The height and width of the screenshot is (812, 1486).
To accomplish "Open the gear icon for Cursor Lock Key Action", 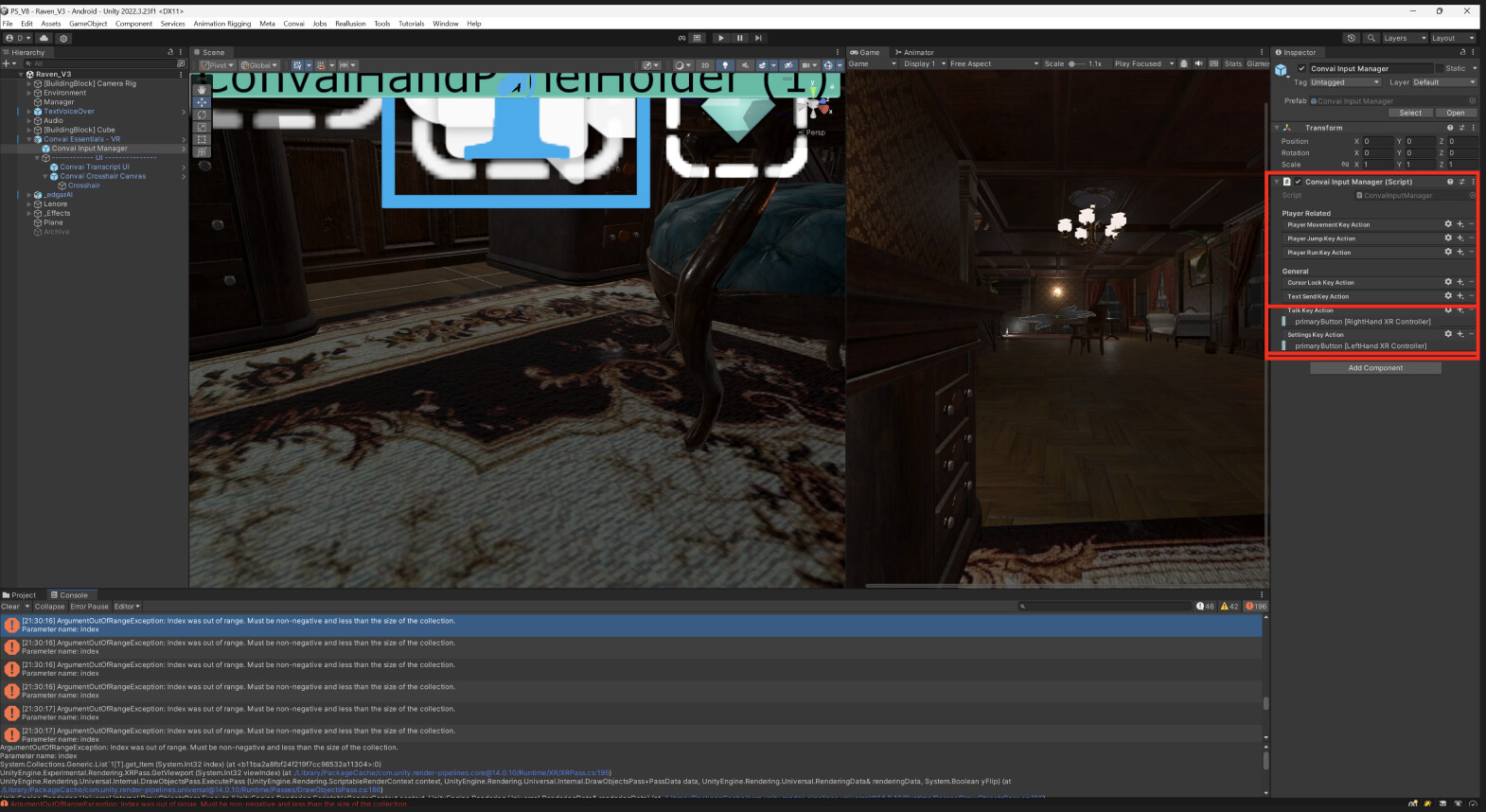I will coord(1447,282).
